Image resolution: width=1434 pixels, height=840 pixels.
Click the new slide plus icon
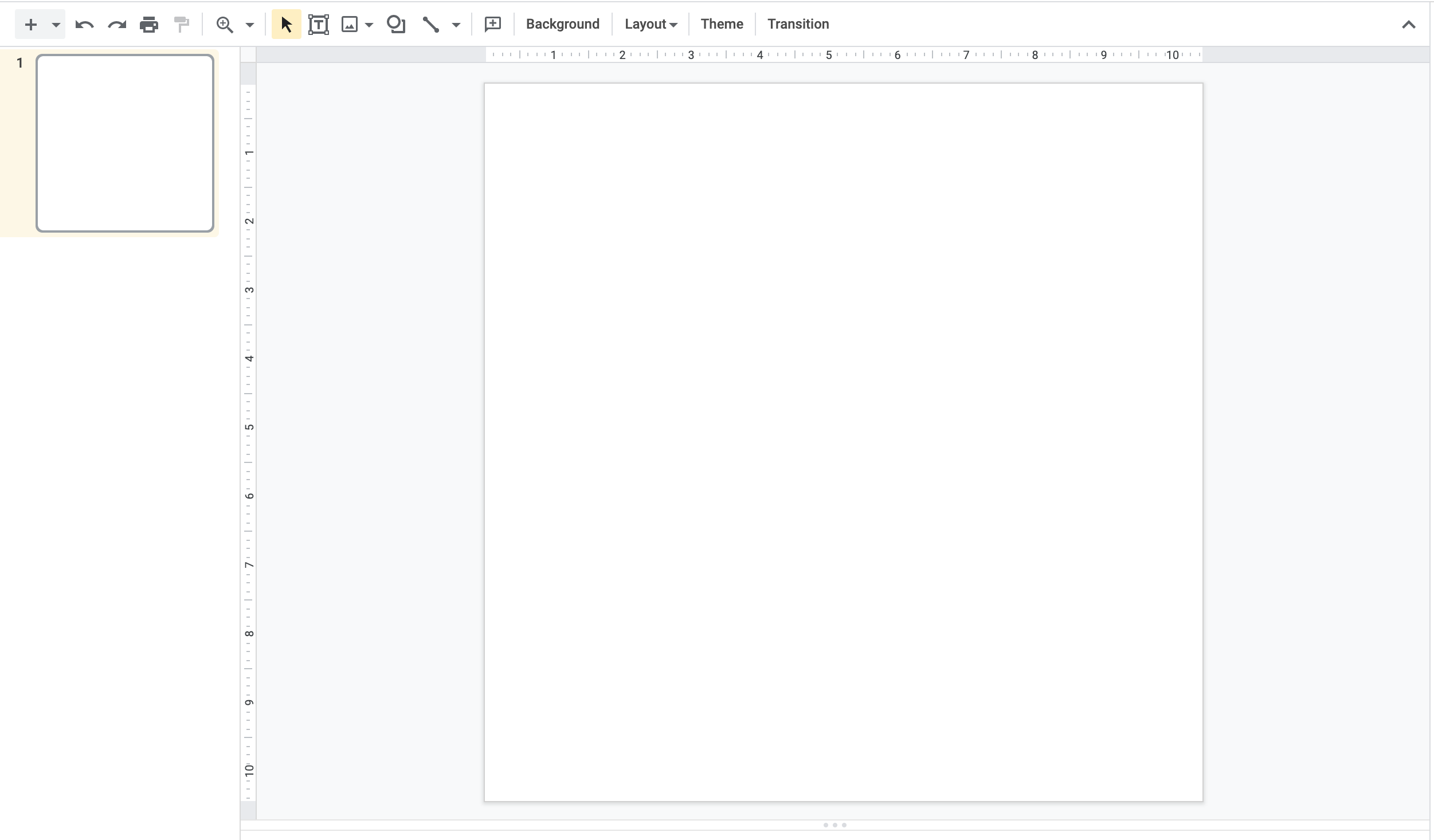click(31, 25)
